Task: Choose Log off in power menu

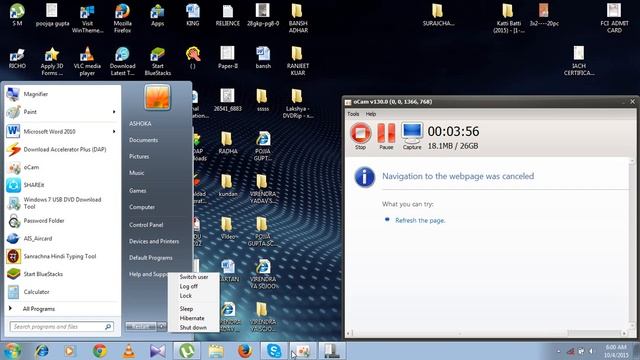Action: [189, 286]
